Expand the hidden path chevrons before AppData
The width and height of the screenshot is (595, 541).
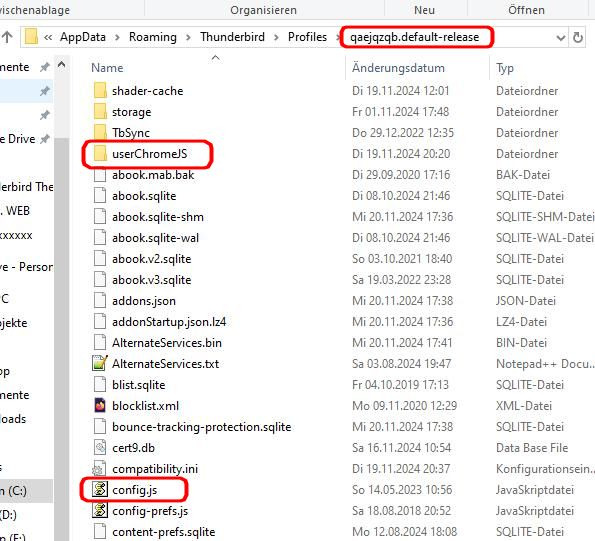click(x=48, y=37)
